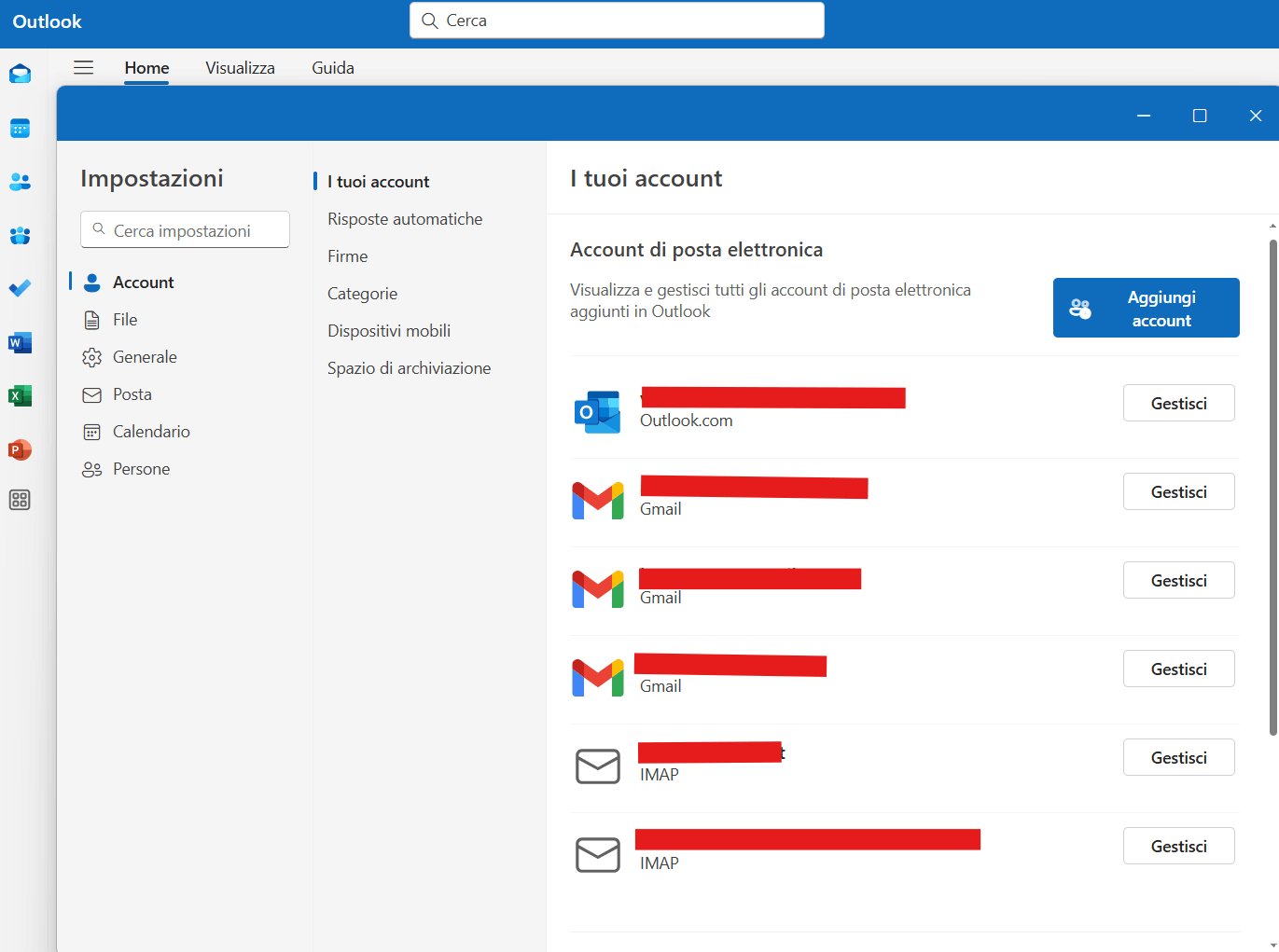Open People contacts in the app rail
1279x952 pixels.
pyautogui.click(x=20, y=182)
